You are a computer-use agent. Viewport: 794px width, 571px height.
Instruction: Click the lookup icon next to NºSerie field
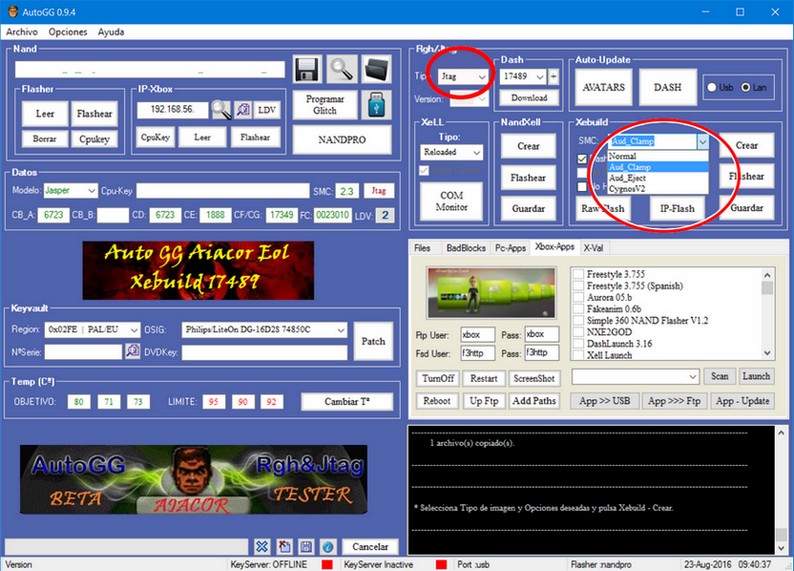pos(133,350)
